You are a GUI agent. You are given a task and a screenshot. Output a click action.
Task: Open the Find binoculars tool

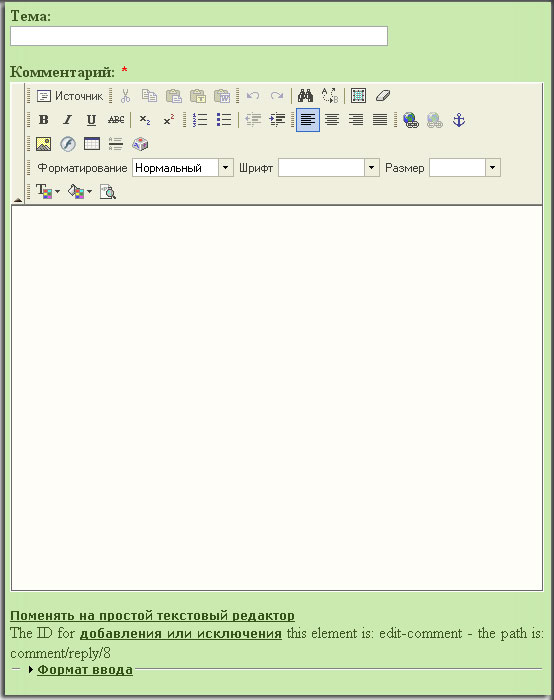click(305, 96)
